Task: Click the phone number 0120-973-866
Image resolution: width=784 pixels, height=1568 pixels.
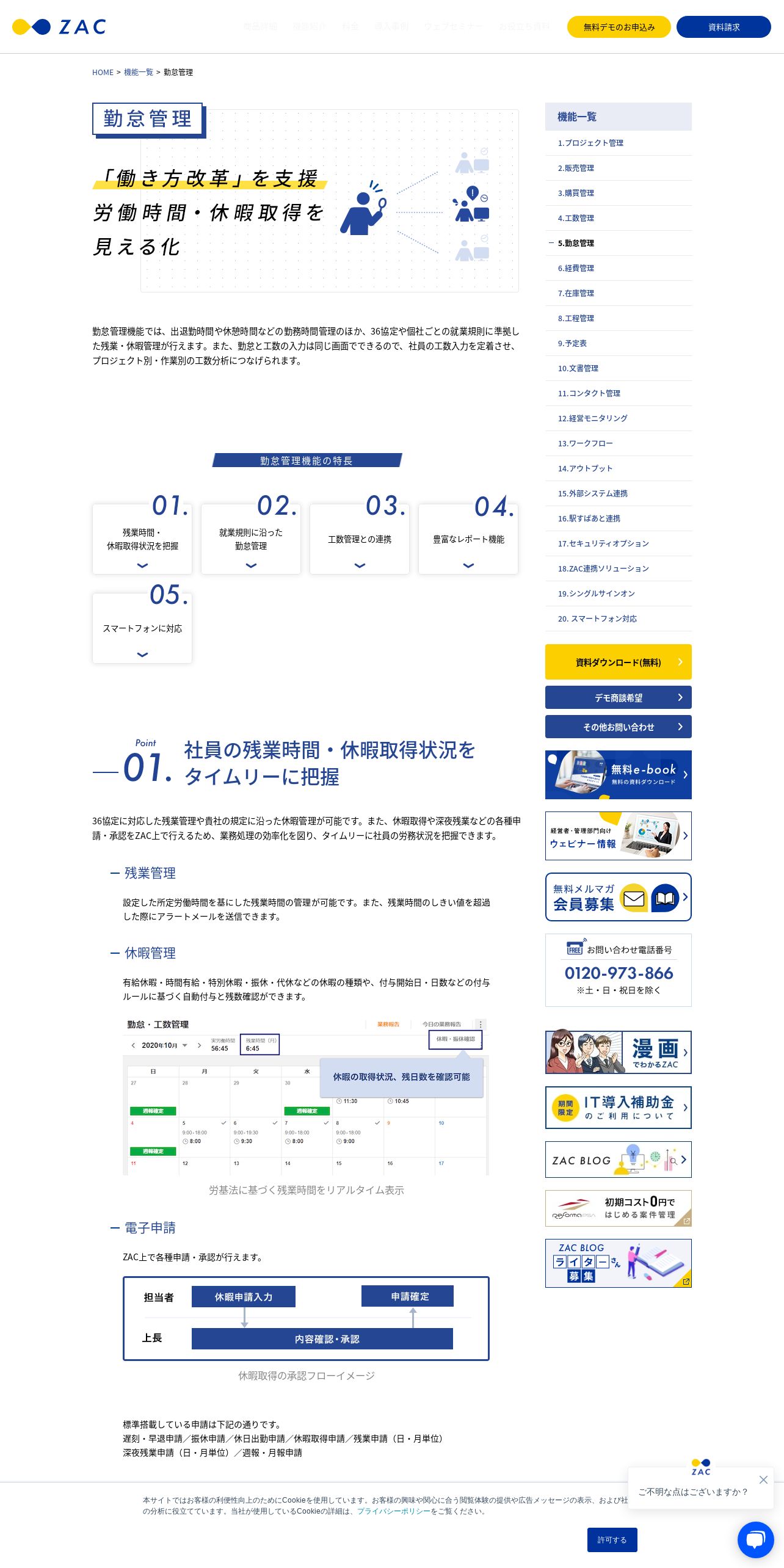Action: coord(619,973)
